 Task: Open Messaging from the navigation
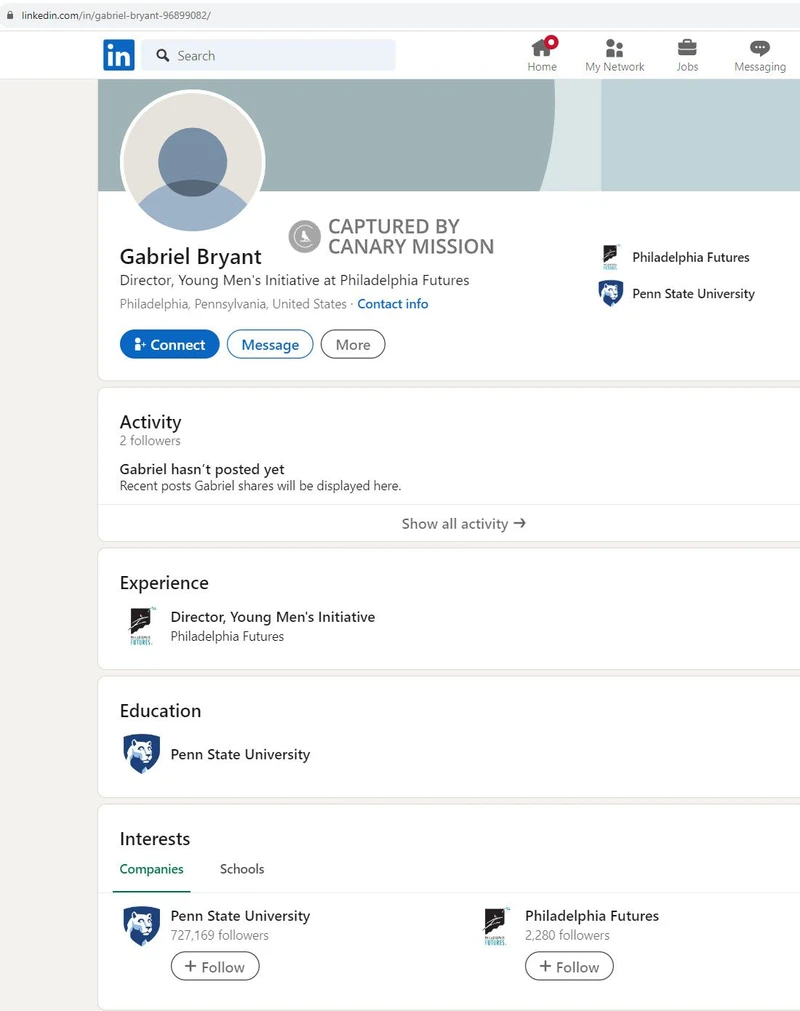tap(759, 55)
